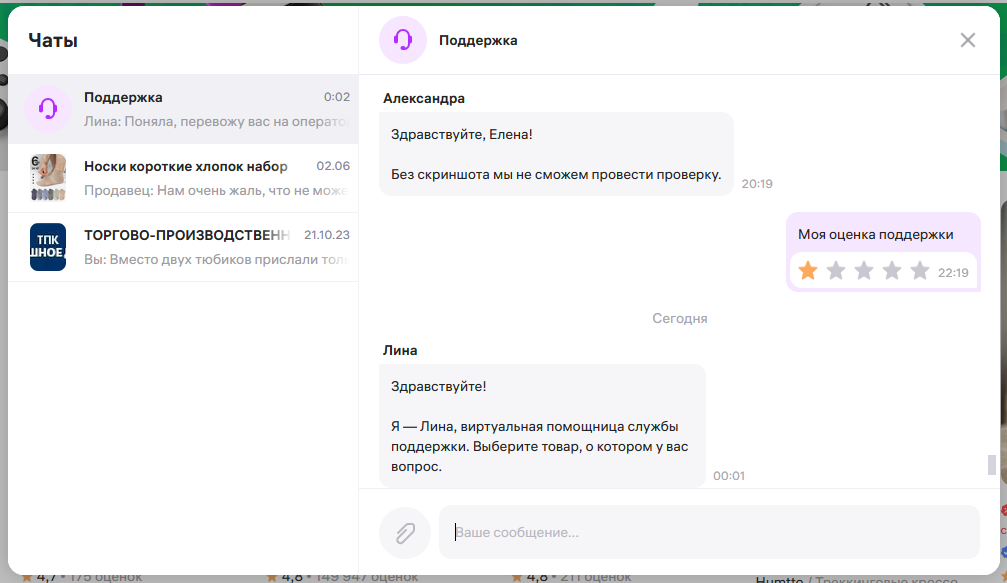
Task: Set support rating to four stars
Action: coord(892,270)
